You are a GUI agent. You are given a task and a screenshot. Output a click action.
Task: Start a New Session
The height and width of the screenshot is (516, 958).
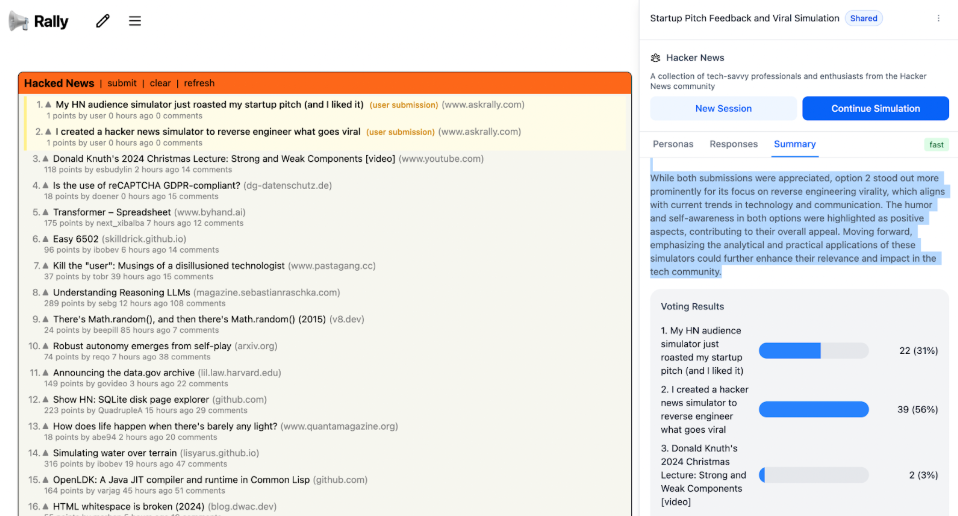tap(723, 108)
